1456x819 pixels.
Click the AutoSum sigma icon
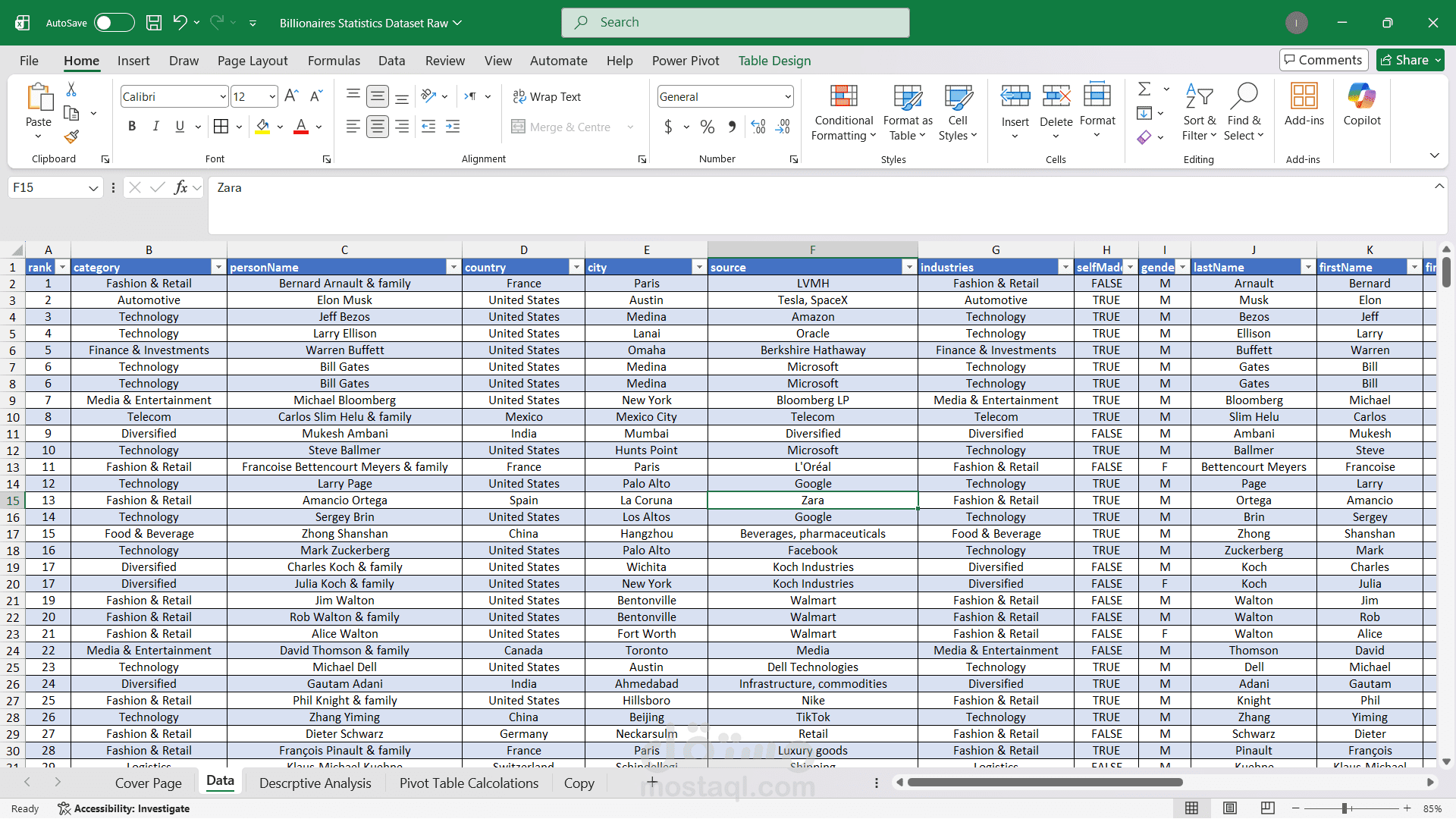coord(1144,89)
